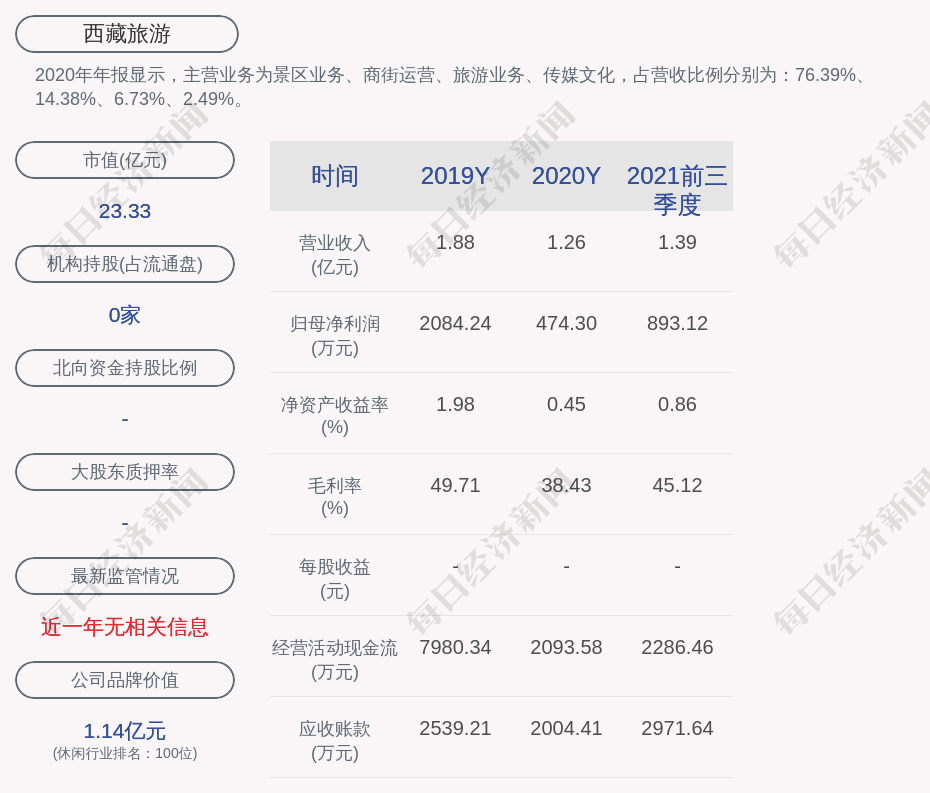
Task: Click the 归母净利润 2019 value 2084.24
Action: click(455, 323)
